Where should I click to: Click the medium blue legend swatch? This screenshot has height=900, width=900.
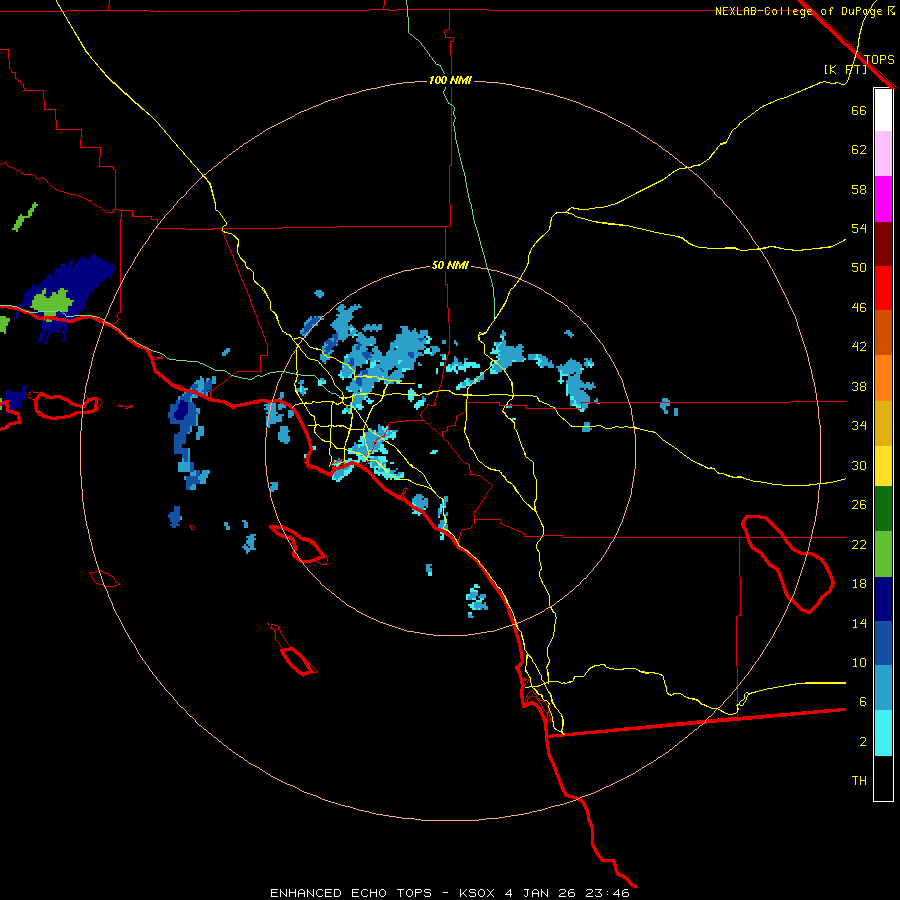(x=883, y=643)
